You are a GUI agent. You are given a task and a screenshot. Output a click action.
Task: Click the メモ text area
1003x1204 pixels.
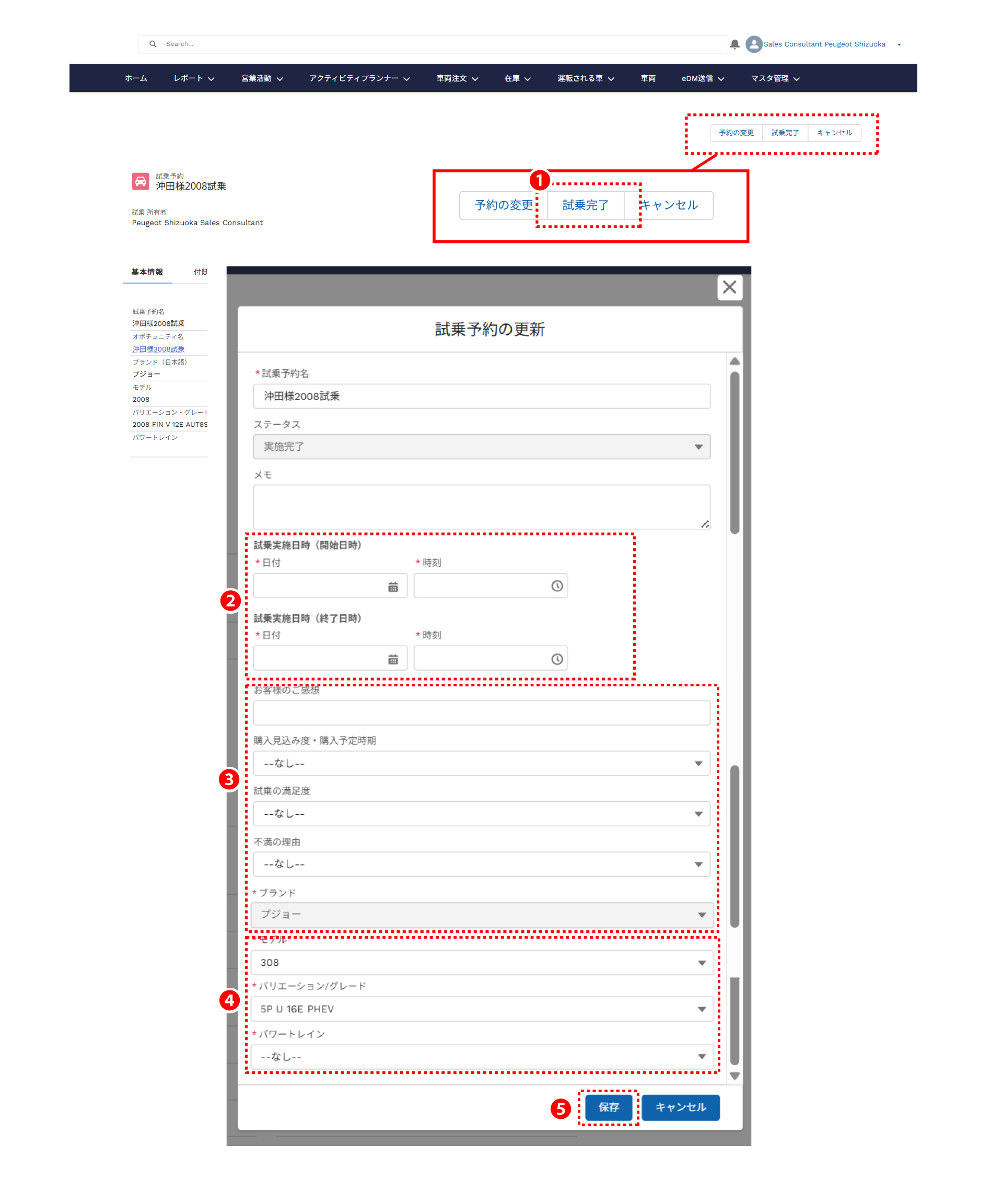pos(481,507)
